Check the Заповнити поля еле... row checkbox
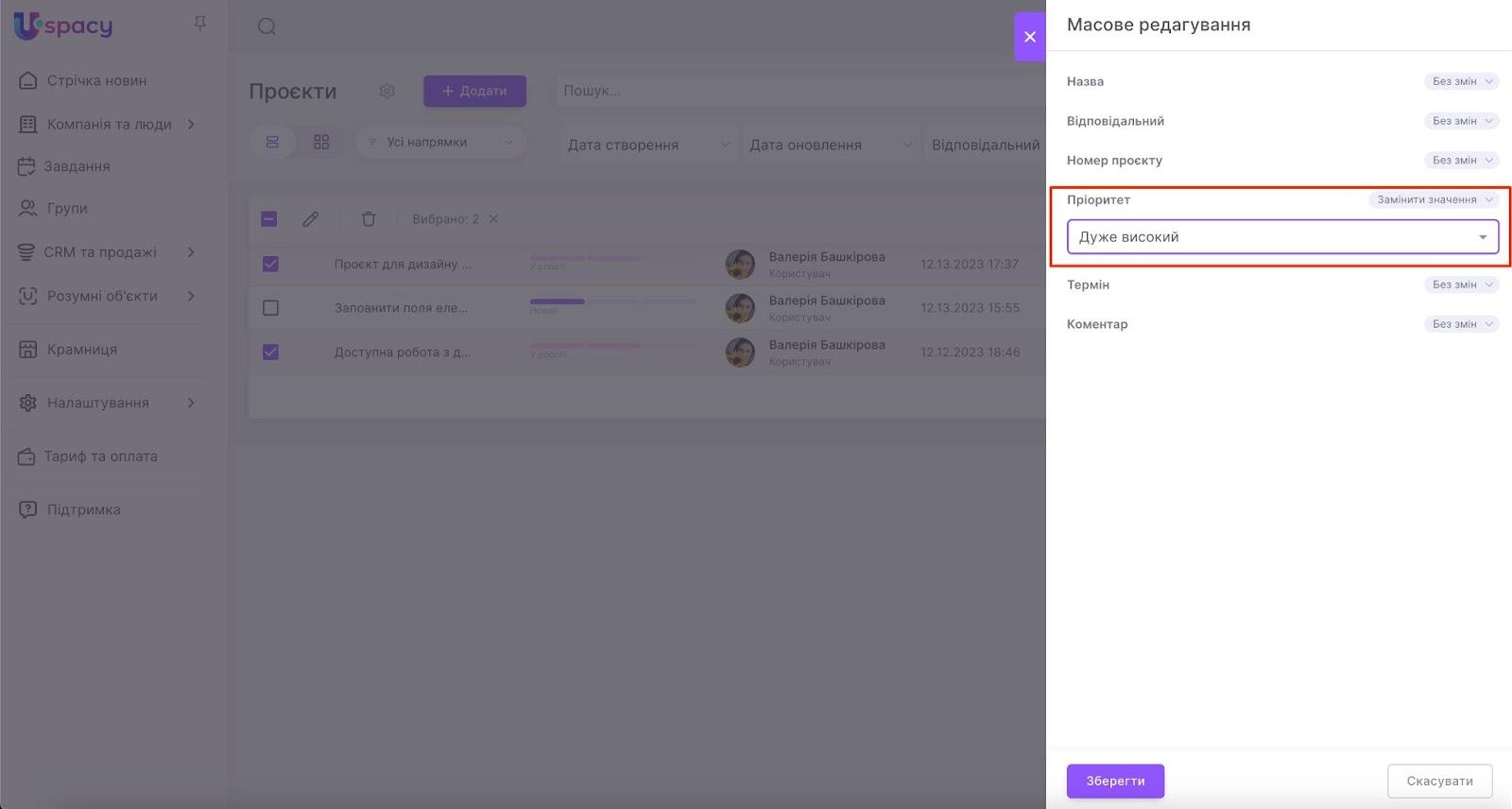1512x809 pixels. pos(270,308)
